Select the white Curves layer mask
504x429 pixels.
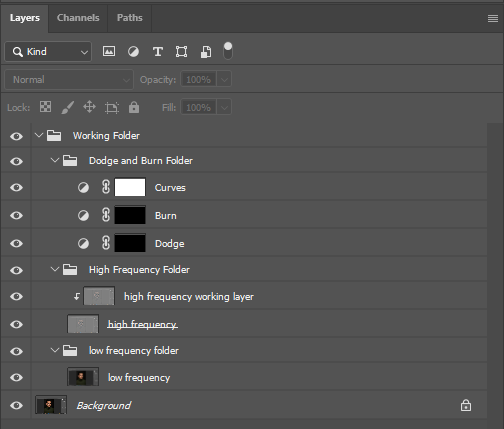pyautogui.click(x=130, y=187)
